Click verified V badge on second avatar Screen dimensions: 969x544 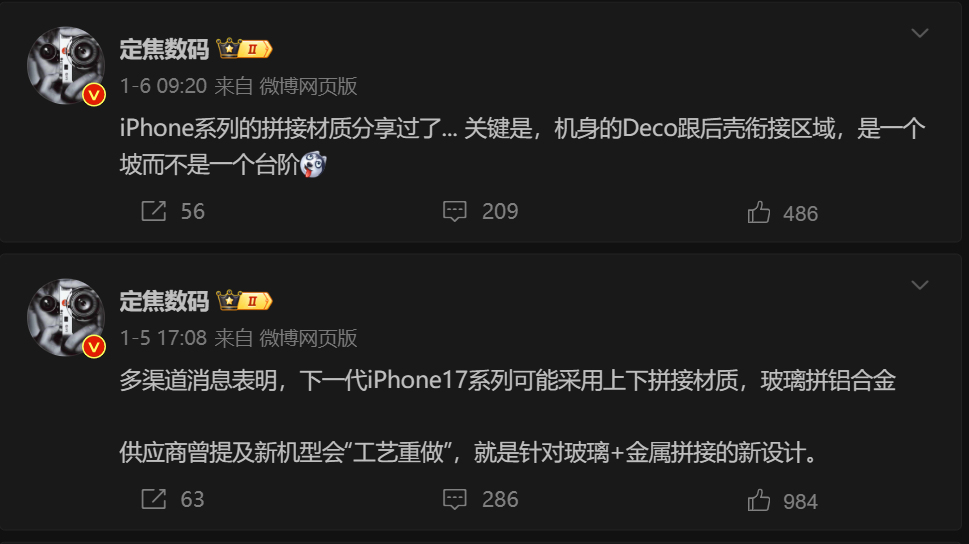(x=94, y=347)
